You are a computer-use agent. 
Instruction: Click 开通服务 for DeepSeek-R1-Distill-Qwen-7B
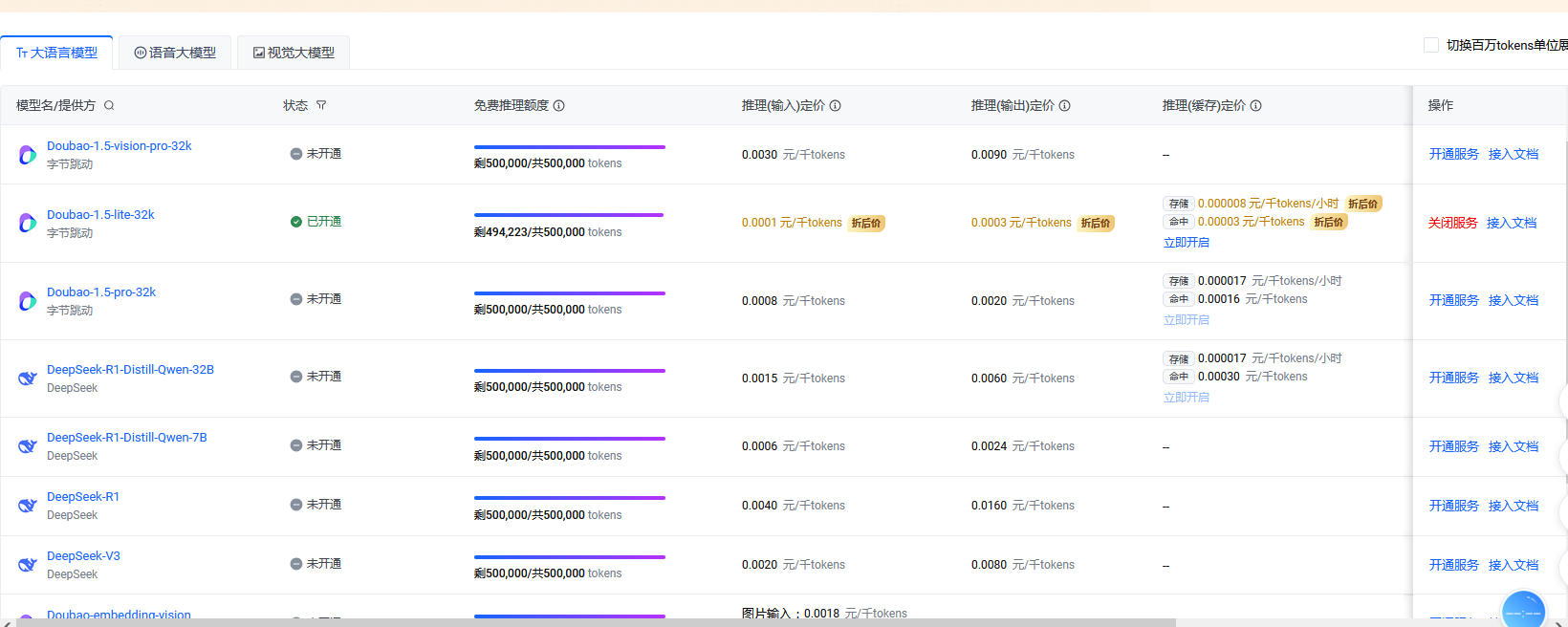pyautogui.click(x=1454, y=446)
